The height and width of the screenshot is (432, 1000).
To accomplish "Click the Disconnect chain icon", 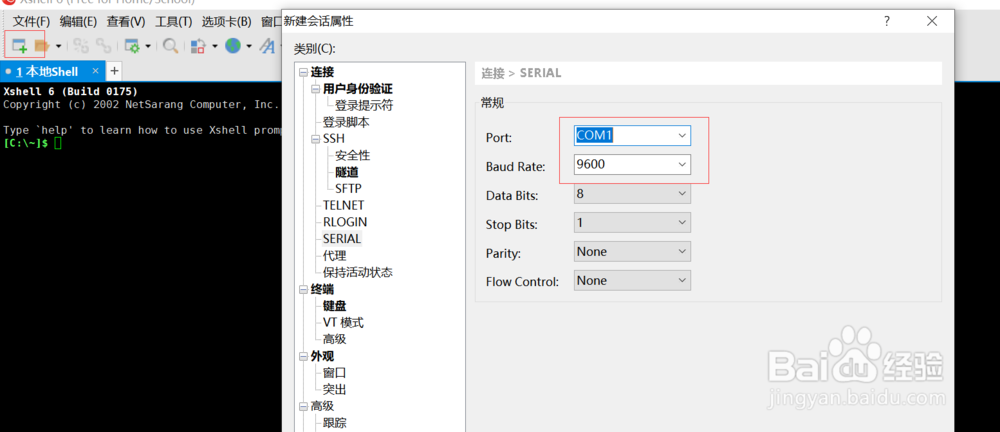I will (103, 46).
